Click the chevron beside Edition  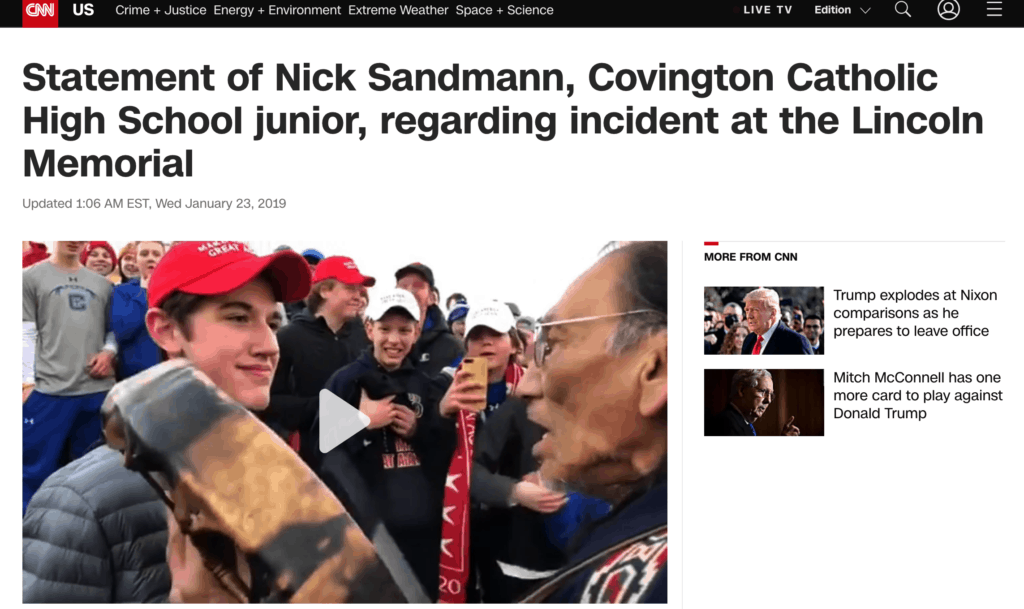(865, 10)
